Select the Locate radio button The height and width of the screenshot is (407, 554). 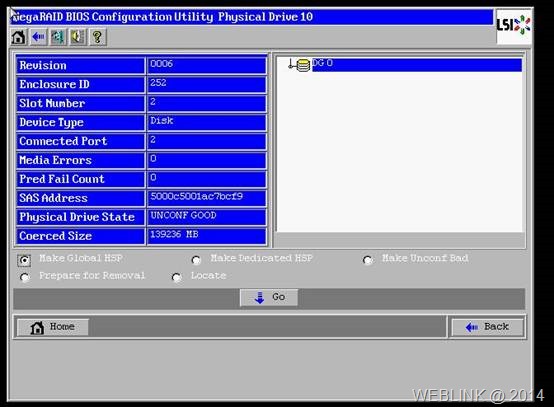tap(177, 277)
